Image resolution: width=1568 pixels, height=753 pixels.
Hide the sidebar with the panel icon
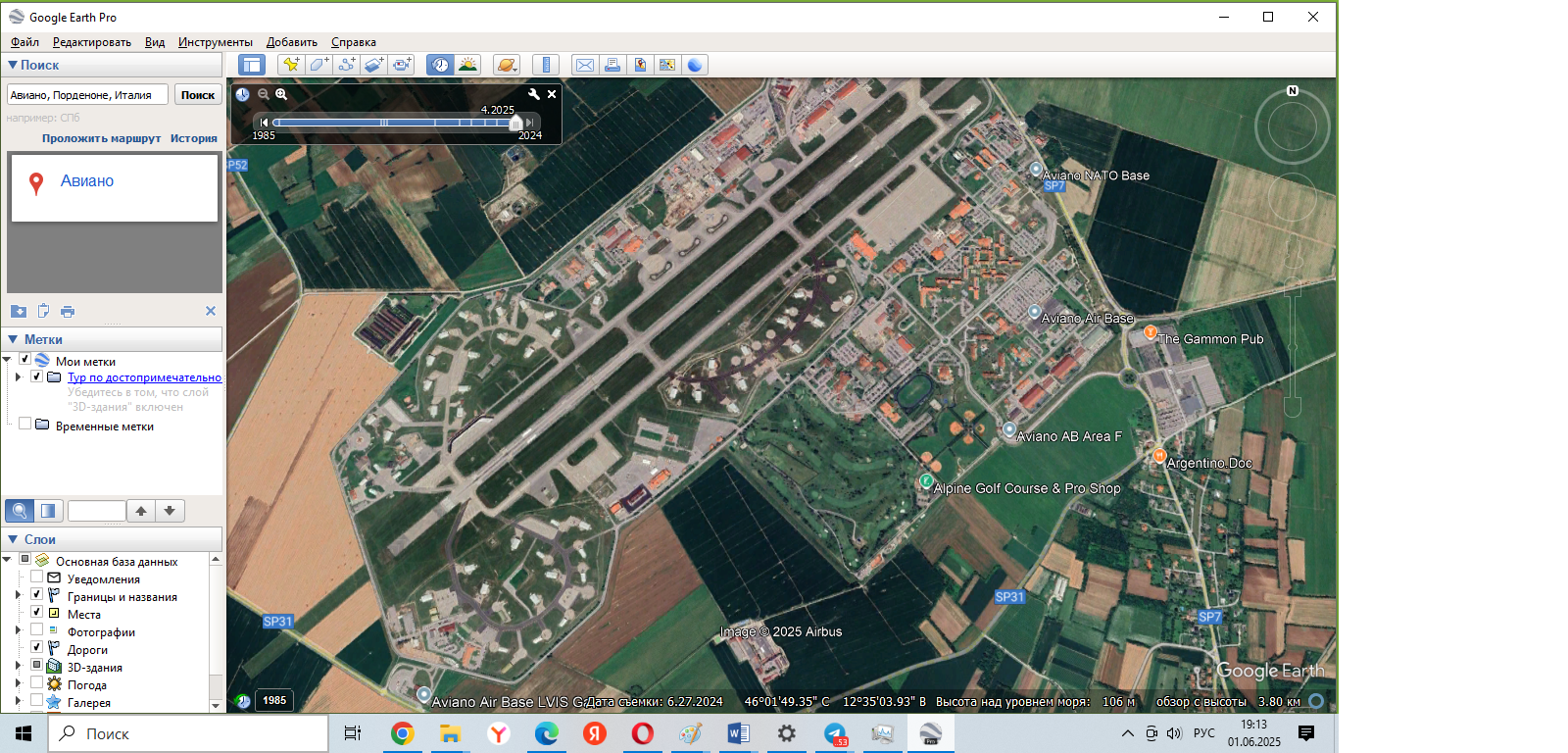coord(252,65)
